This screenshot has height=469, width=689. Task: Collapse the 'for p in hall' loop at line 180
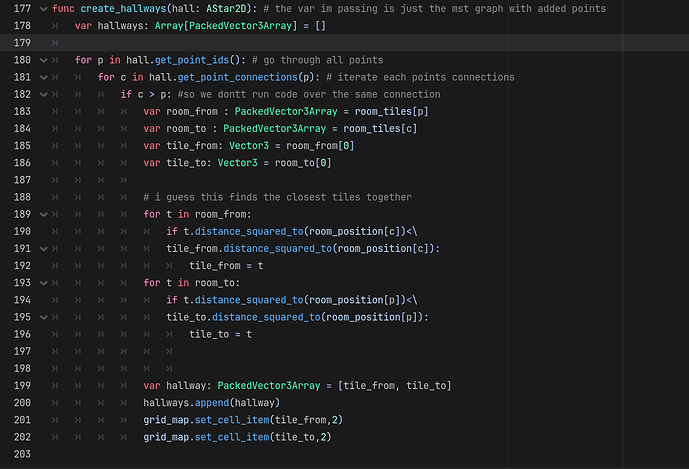coord(44,60)
